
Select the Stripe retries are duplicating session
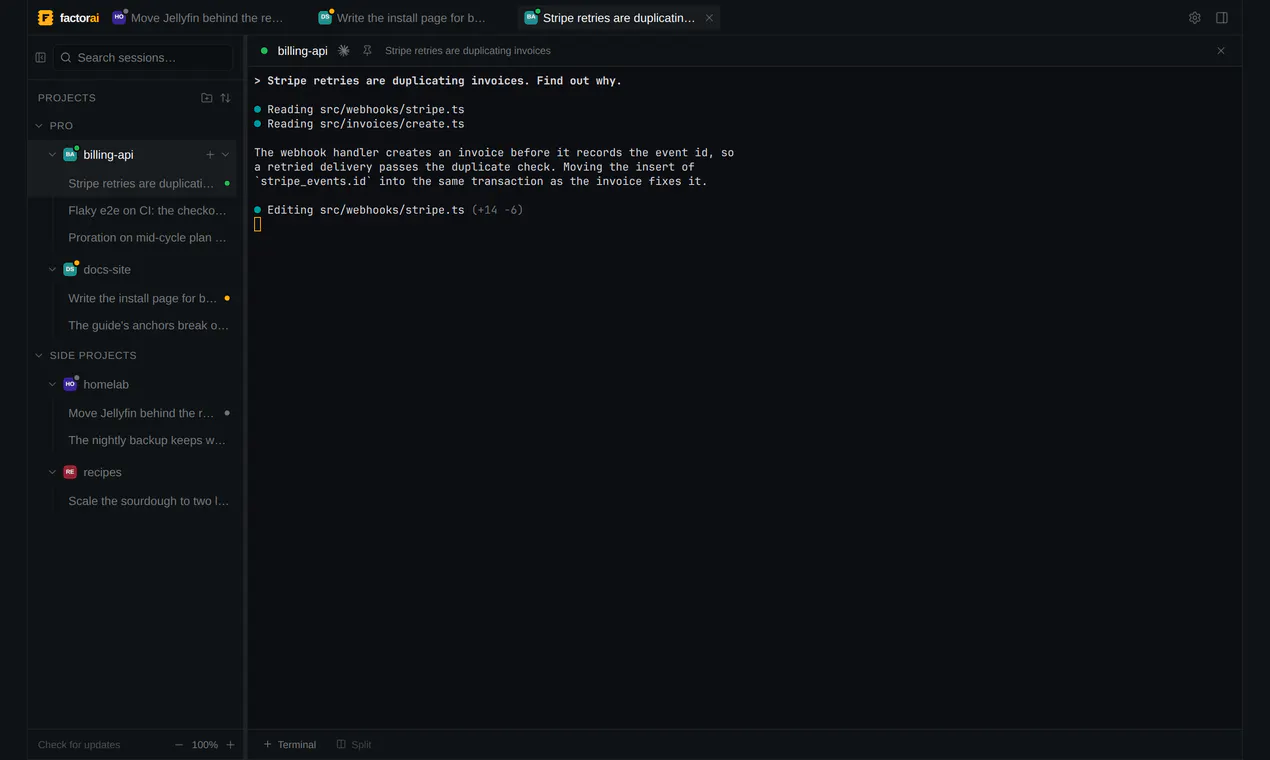click(141, 184)
